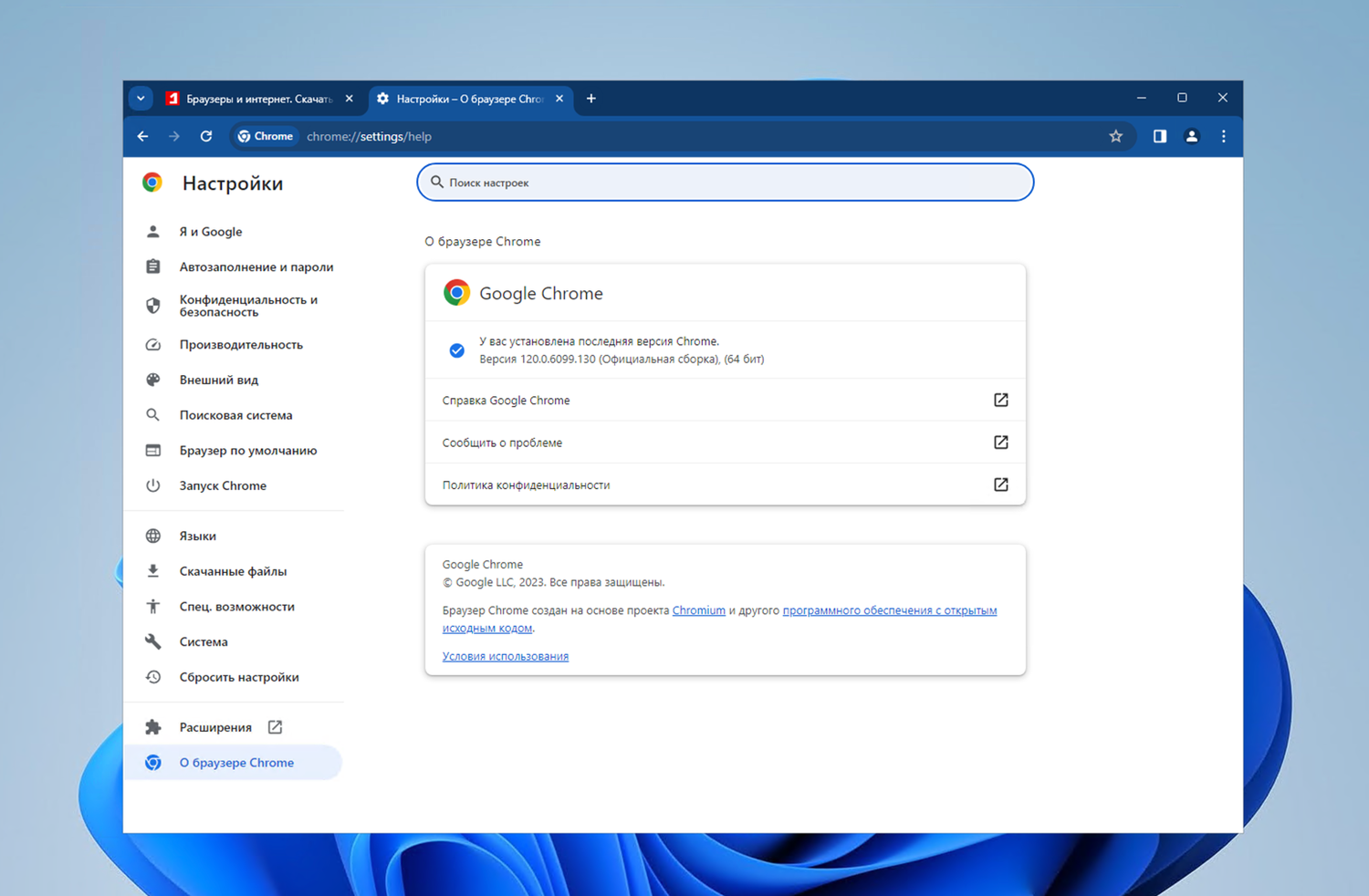Viewport: 1369px width, 896px height.
Task: Click external link icon for Политика конфиденциальности
Action: (1001, 484)
